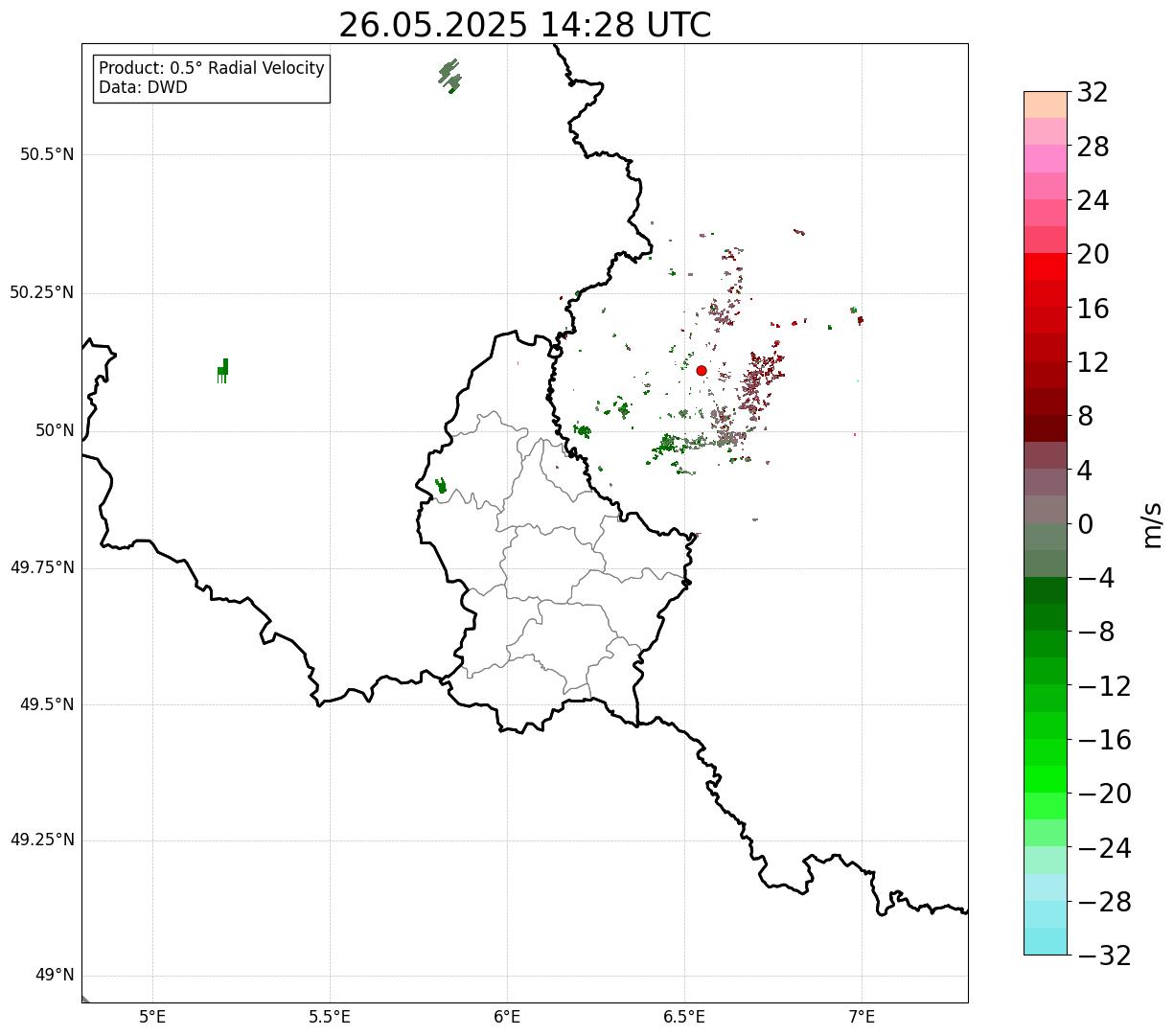Click the 5°E longitude label

tap(152, 1018)
